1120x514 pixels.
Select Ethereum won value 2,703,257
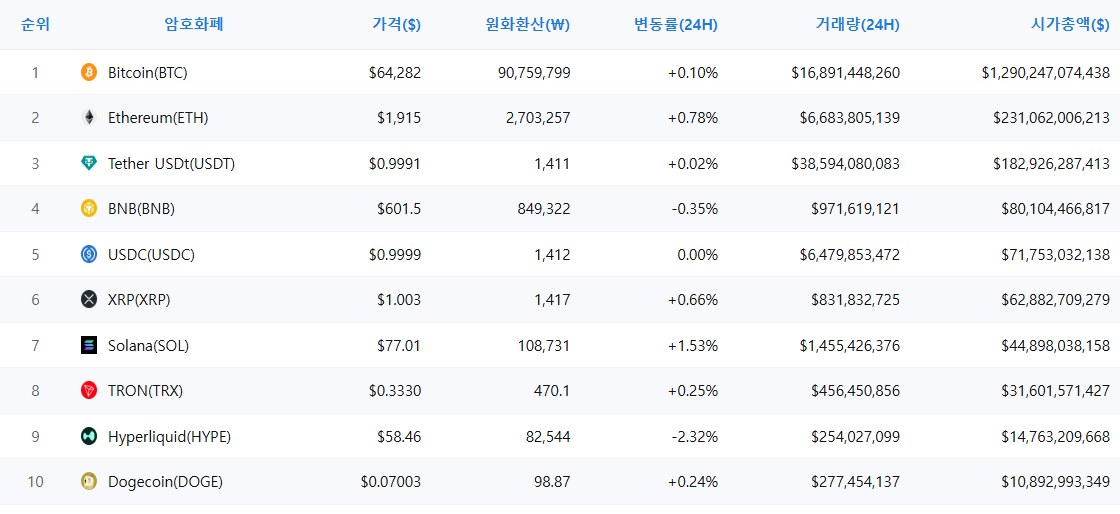click(x=536, y=119)
